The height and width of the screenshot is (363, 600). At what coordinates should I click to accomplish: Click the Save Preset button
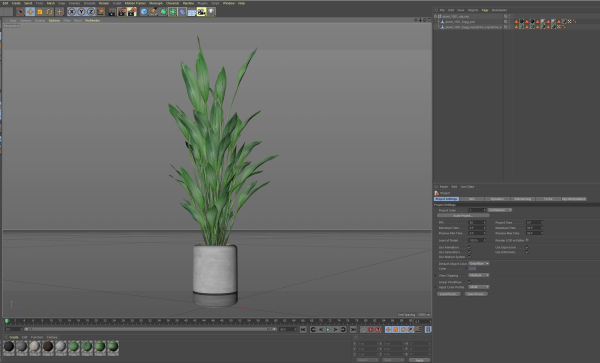[x=476, y=294]
